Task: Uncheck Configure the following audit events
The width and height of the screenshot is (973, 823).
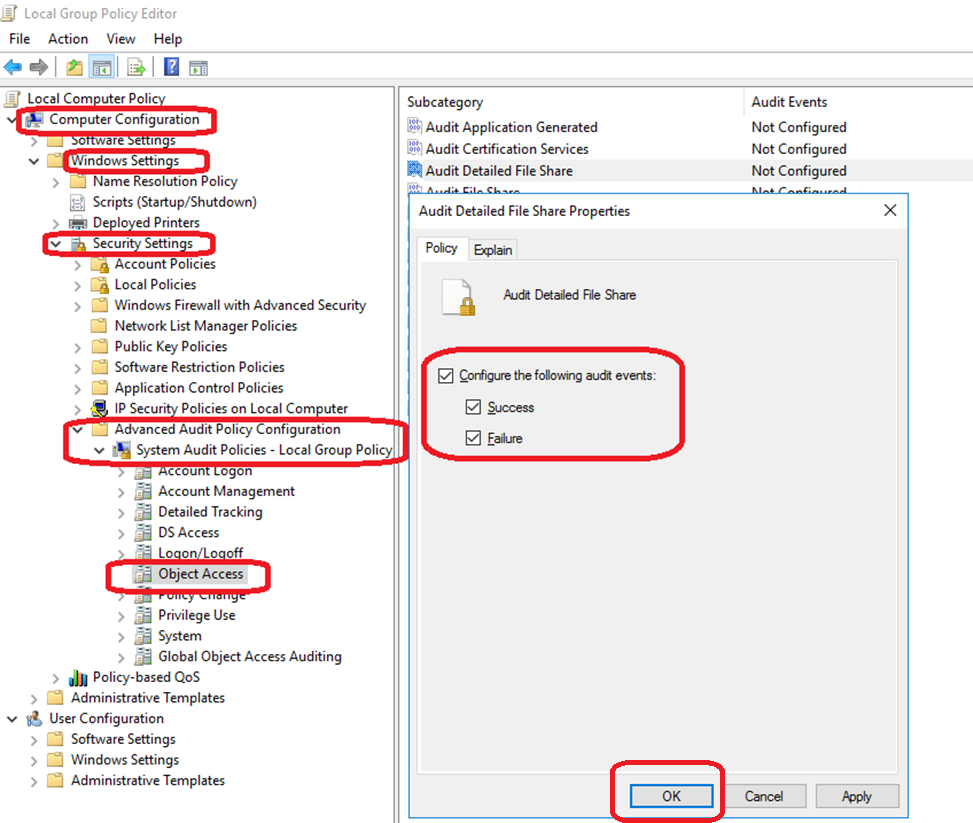Action: pos(446,376)
